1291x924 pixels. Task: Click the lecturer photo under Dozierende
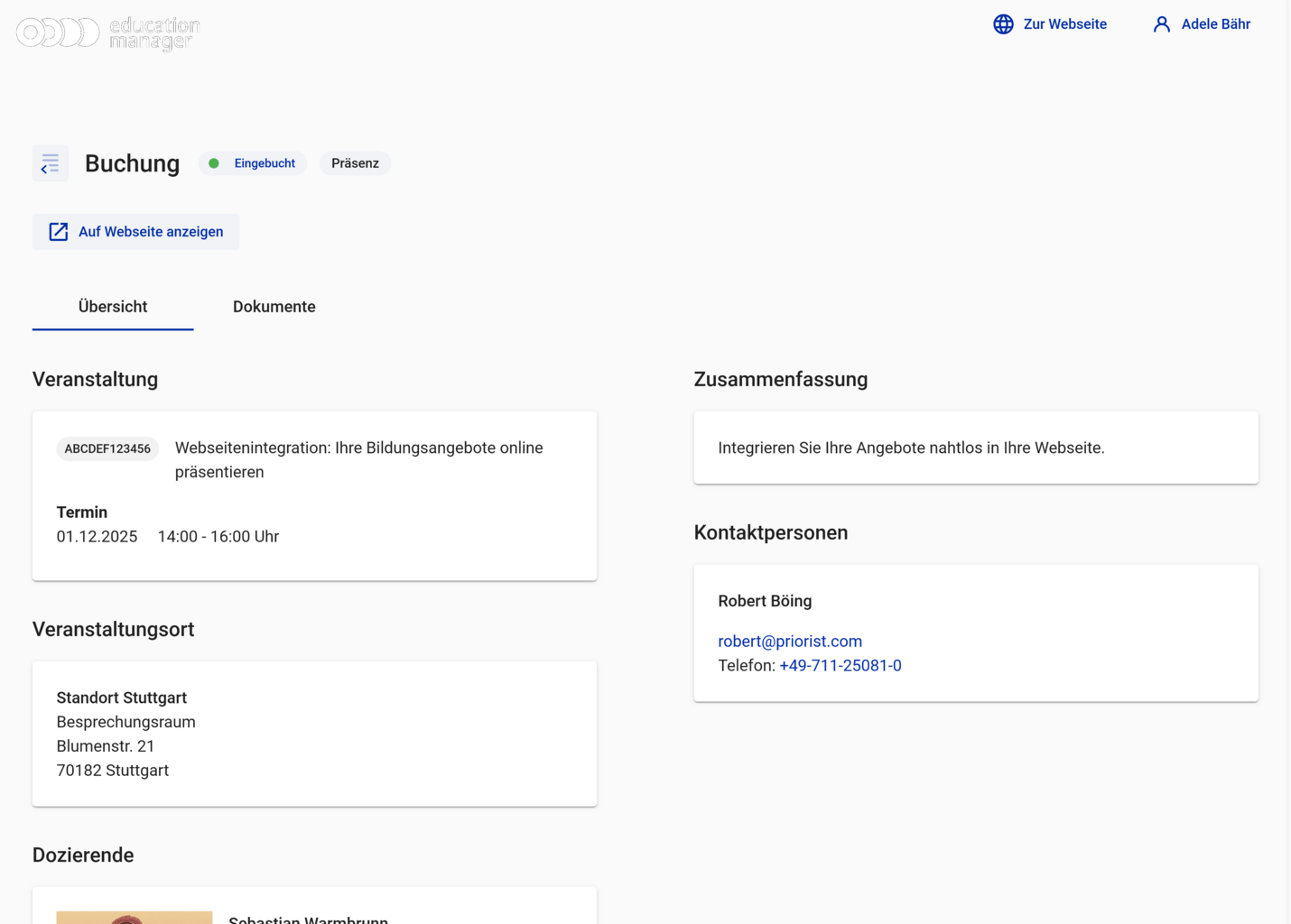point(135,917)
